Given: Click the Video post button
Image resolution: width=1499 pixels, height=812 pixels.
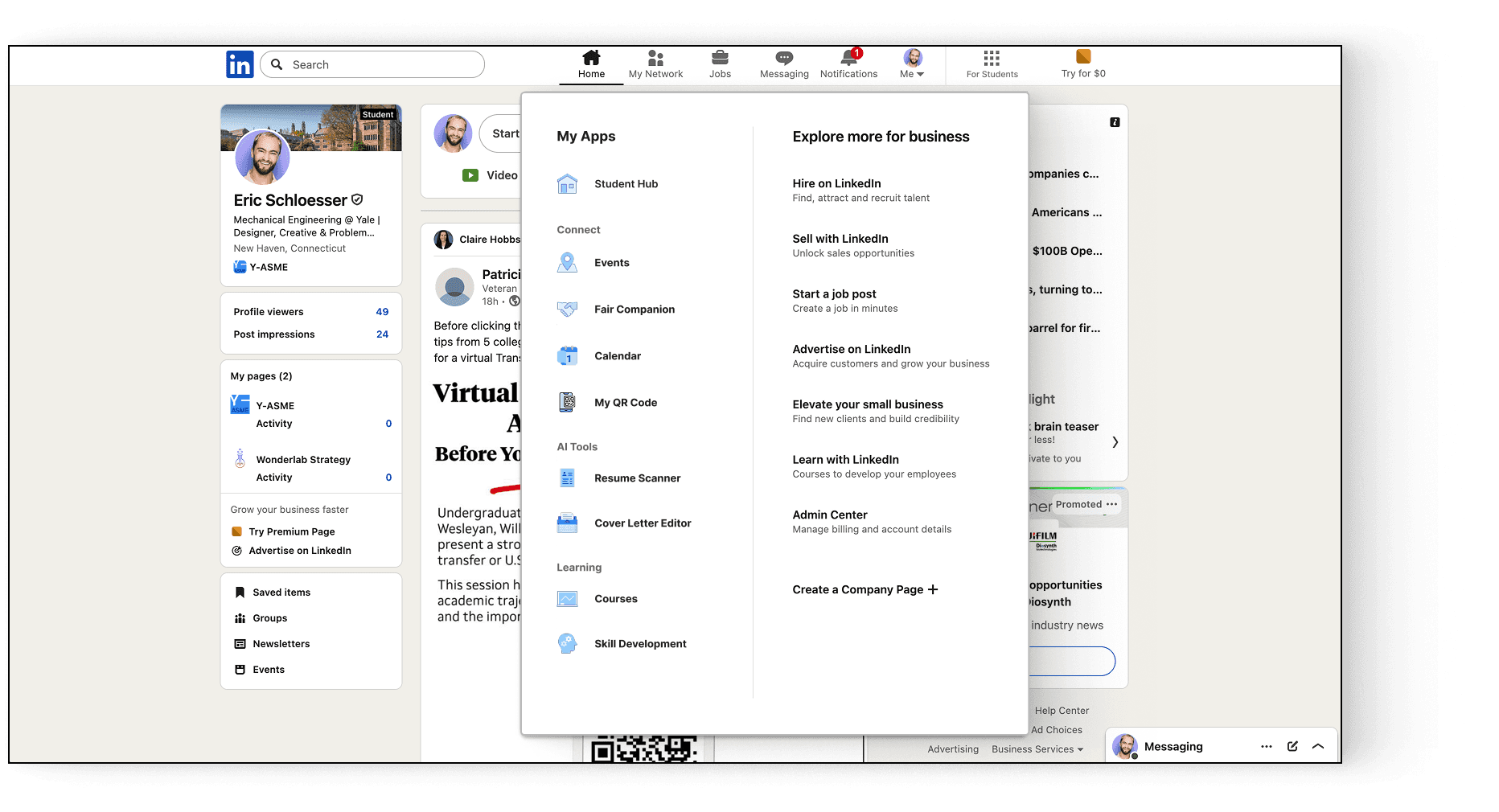Looking at the screenshot, I should tap(490, 175).
